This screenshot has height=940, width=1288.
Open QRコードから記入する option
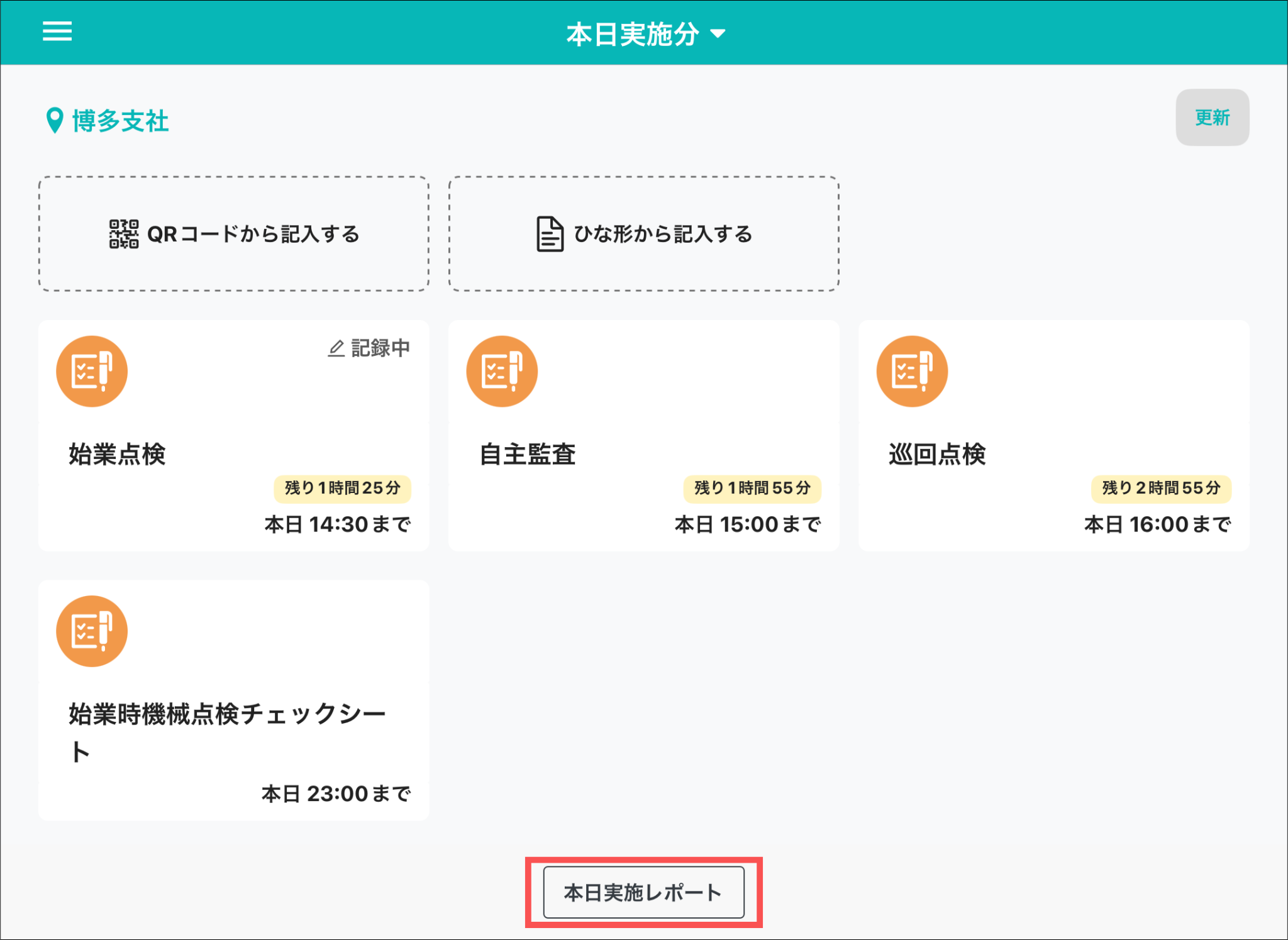253,234
